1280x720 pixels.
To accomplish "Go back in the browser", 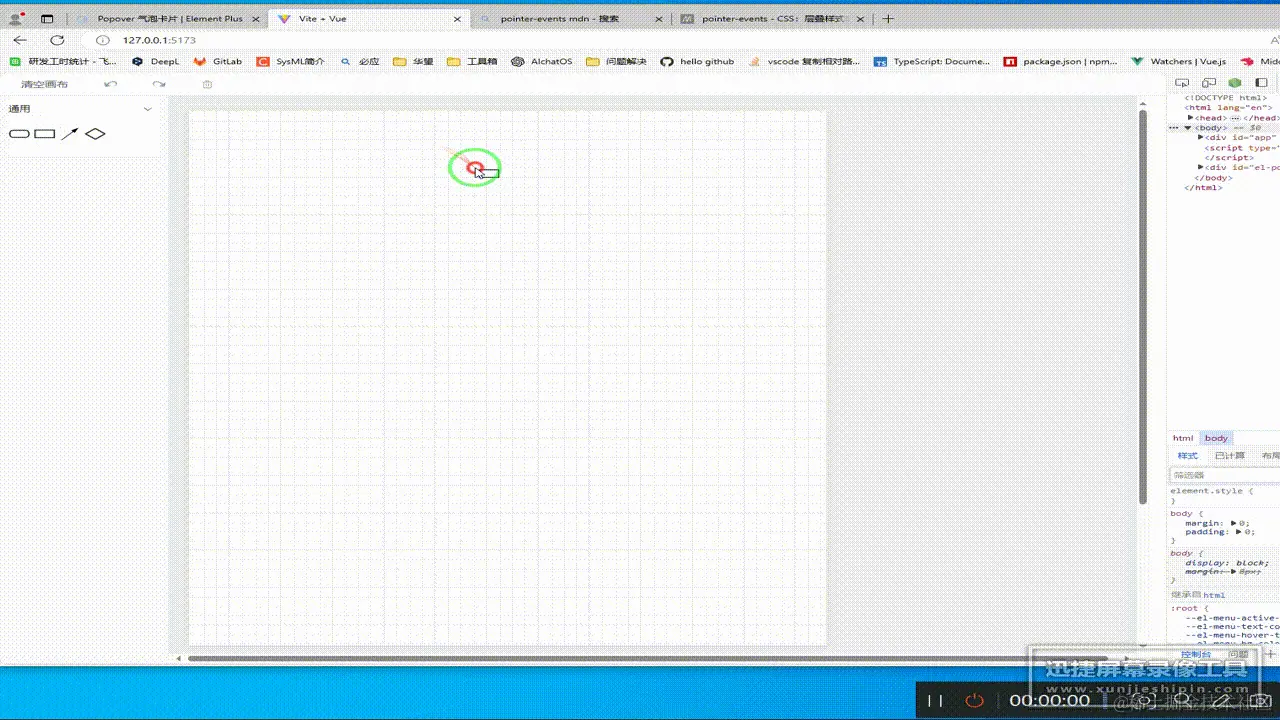I will tap(20, 40).
